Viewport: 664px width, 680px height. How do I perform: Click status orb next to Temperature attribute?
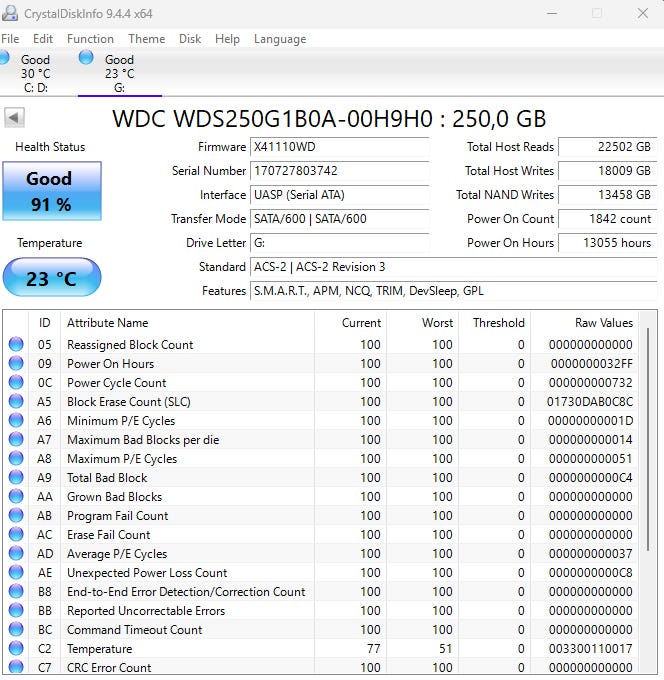click(x=16, y=649)
